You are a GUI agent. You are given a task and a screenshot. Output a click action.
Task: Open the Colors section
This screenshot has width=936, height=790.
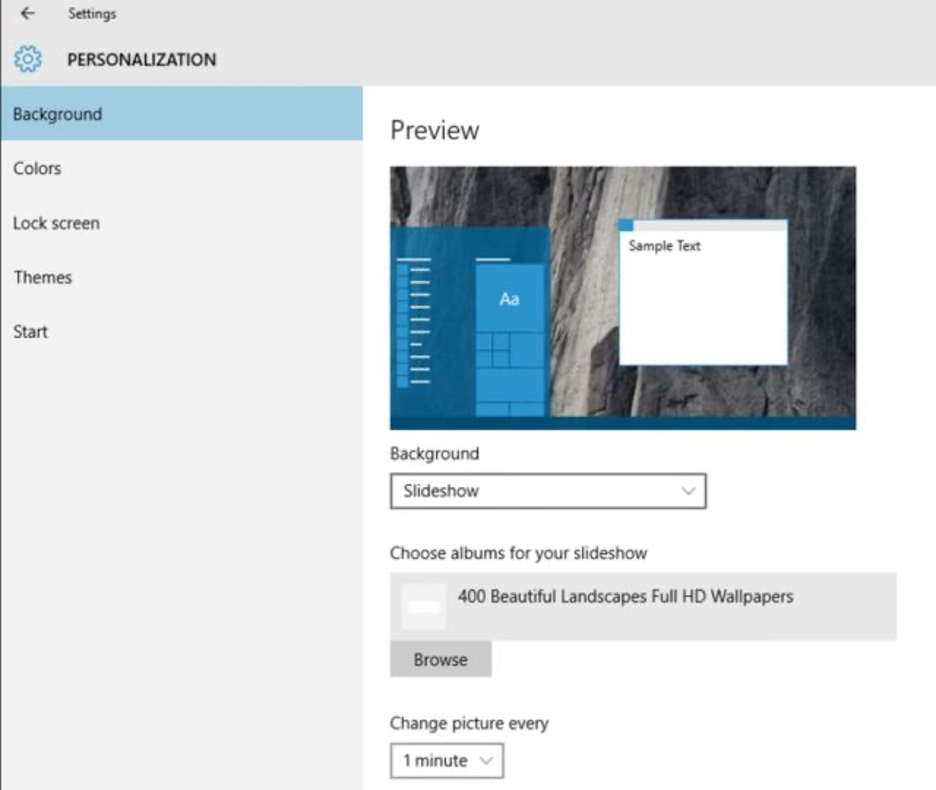(x=181, y=168)
